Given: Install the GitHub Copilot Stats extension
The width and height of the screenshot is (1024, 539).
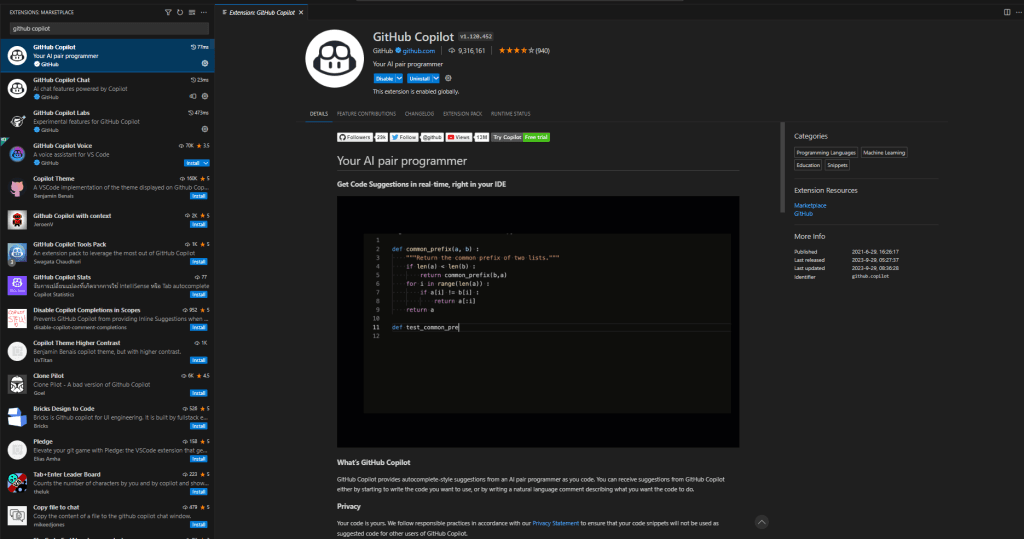Looking at the screenshot, I should [x=199, y=295].
